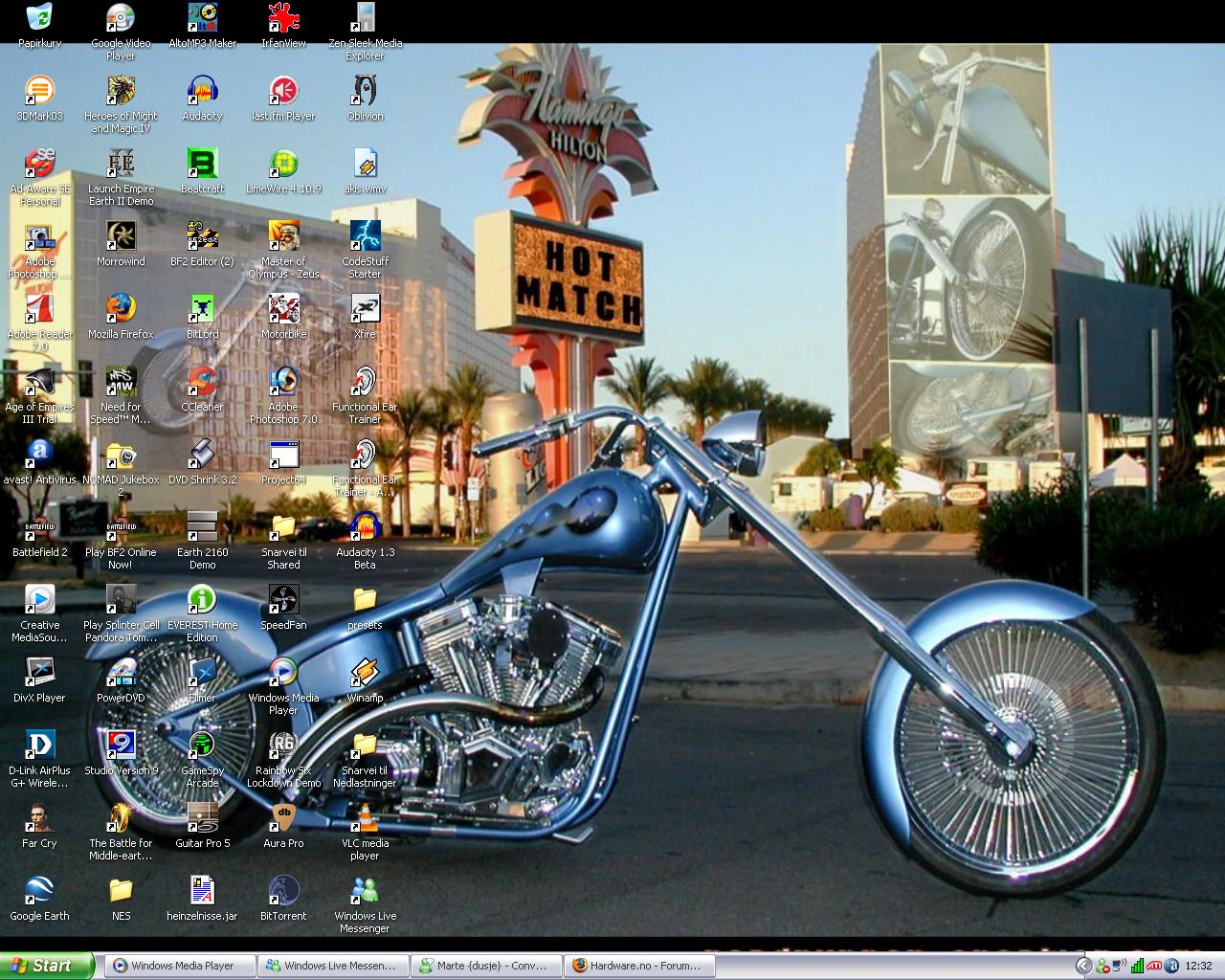Image resolution: width=1225 pixels, height=980 pixels.
Task: Launch Morrowind desktop shortcut
Action: (x=121, y=243)
